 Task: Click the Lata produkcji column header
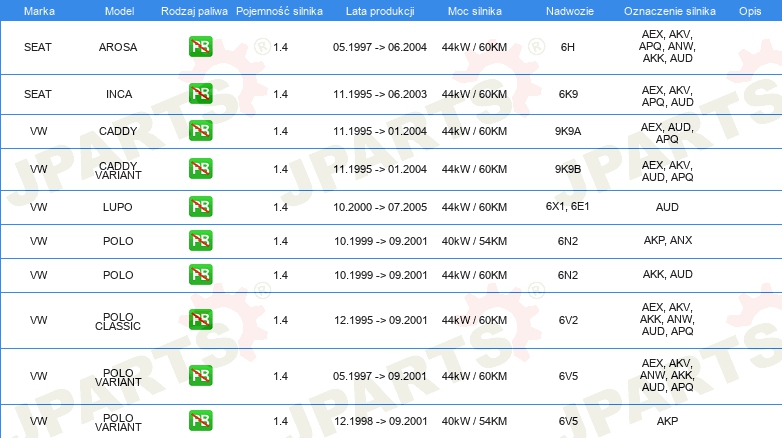(x=380, y=11)
